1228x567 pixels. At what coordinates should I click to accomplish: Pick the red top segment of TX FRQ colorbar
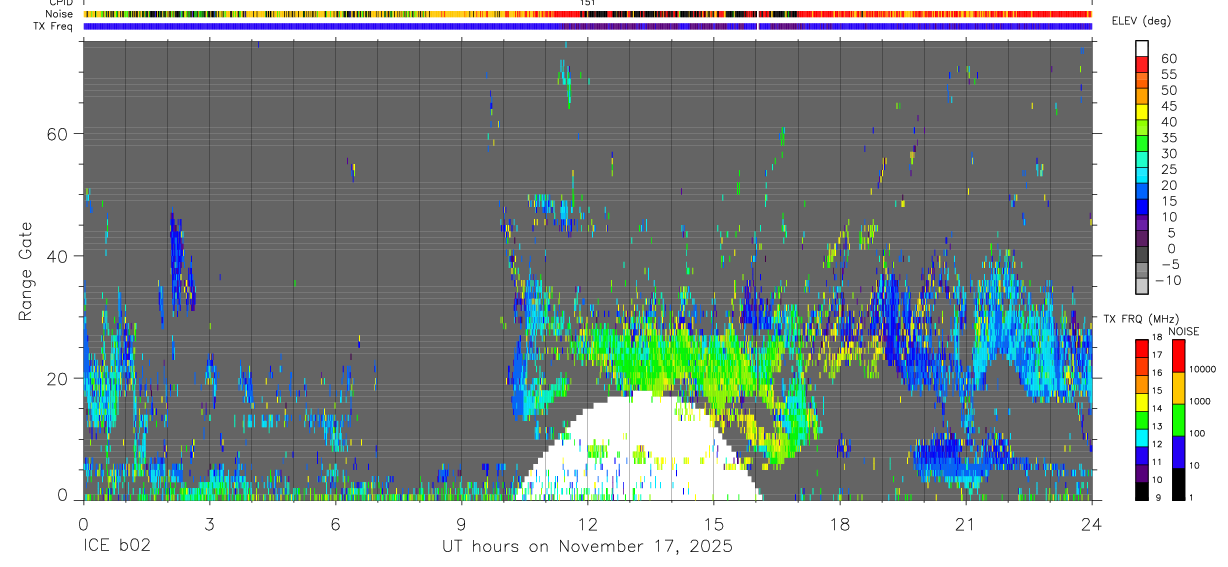[1142, 349]
